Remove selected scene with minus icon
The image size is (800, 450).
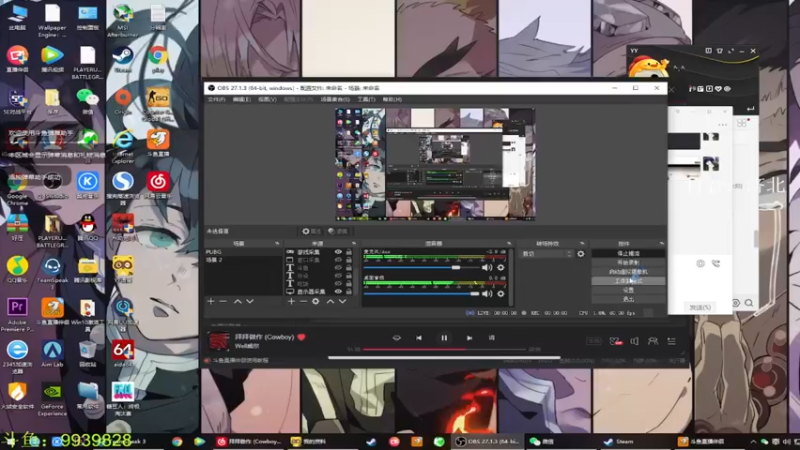click(x=223, y=302)
